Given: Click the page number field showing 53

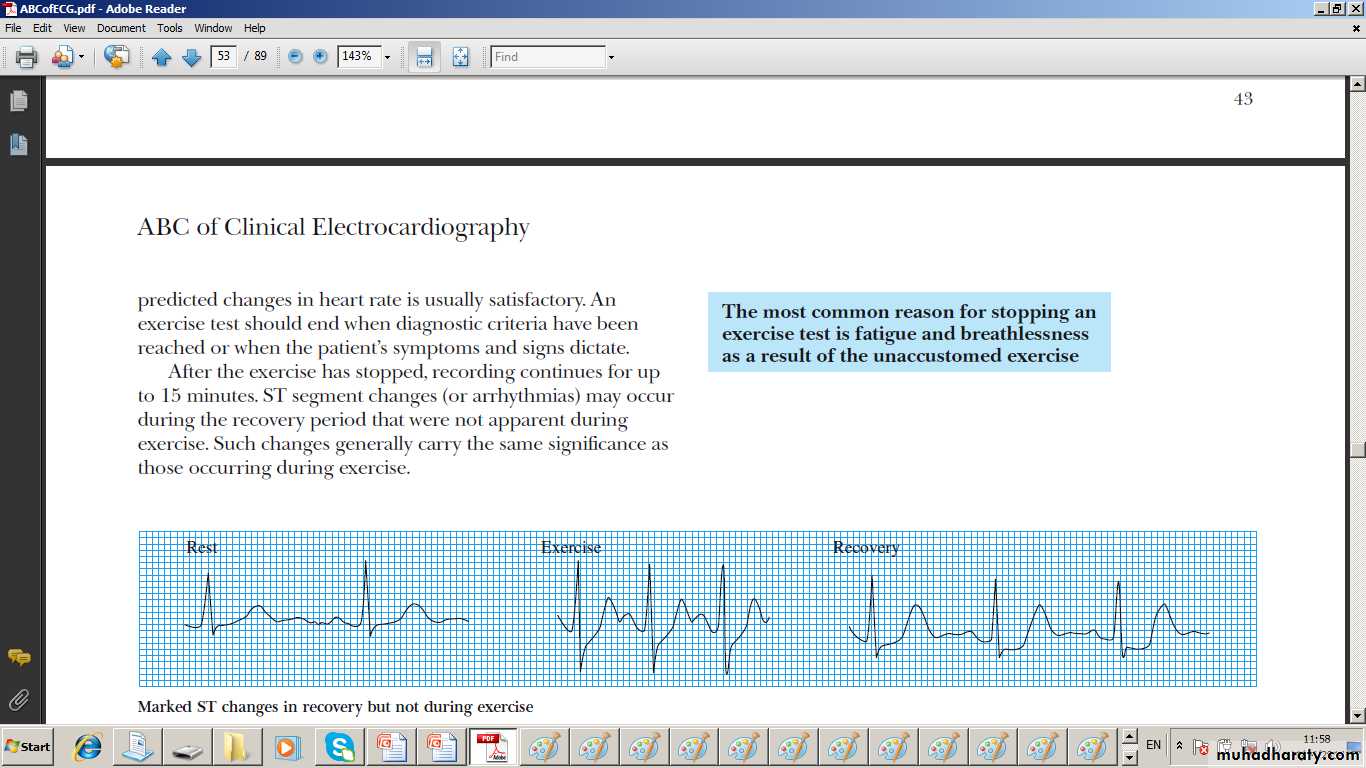Looking at the screenshot, I should pyautogui.click(x=223, y=56).
